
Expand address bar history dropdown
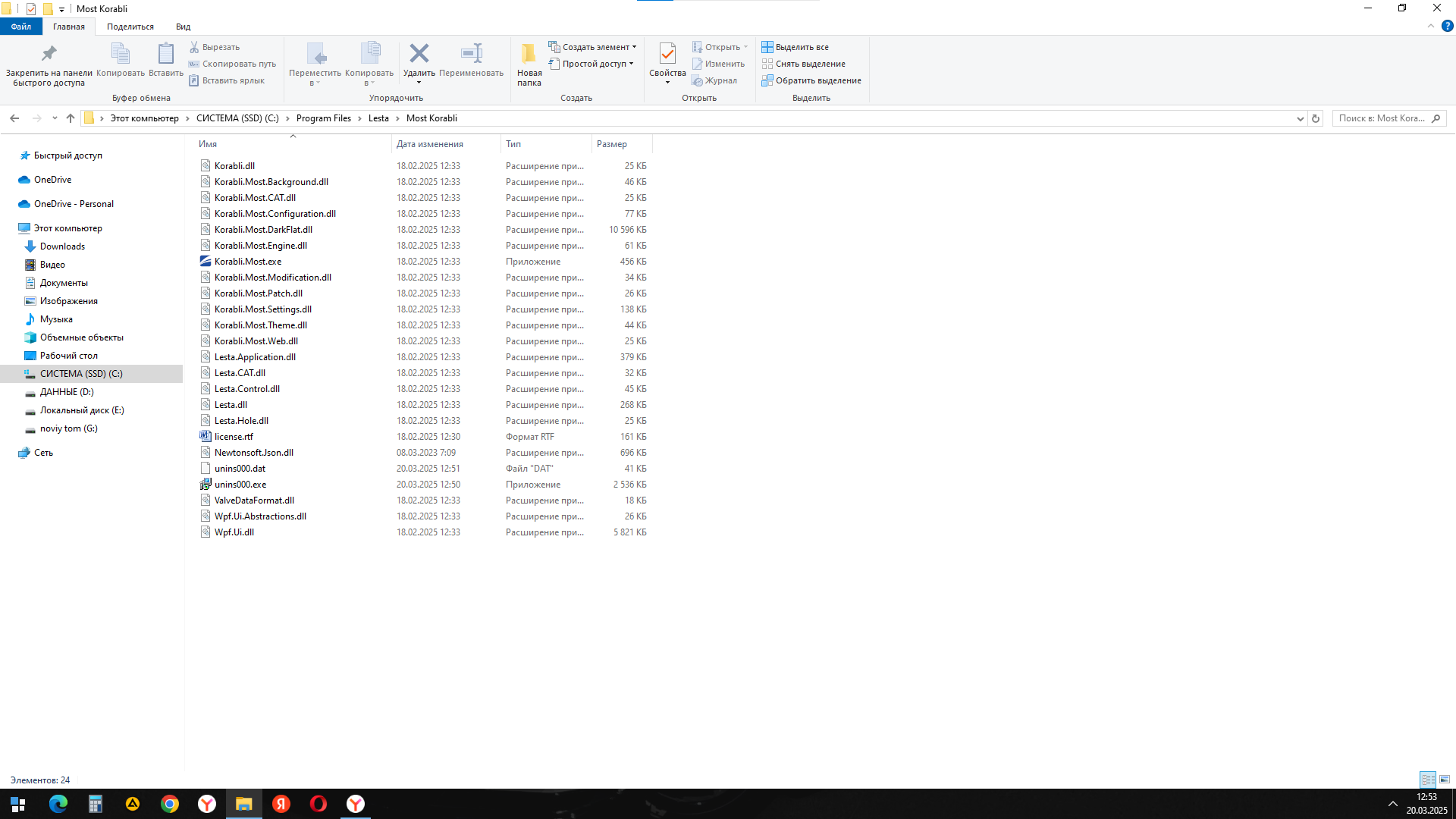(1301, 118)
